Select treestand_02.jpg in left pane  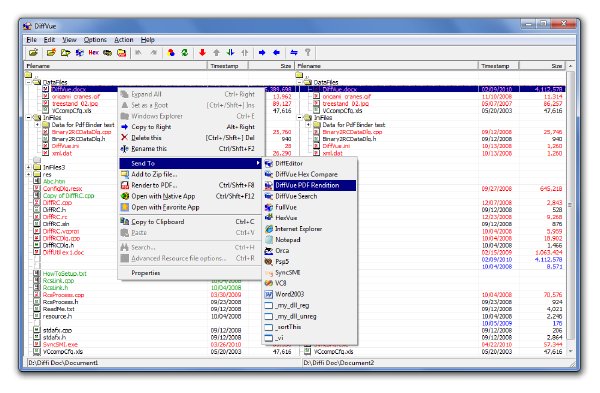pyautogui.click(x=75, y=104)
